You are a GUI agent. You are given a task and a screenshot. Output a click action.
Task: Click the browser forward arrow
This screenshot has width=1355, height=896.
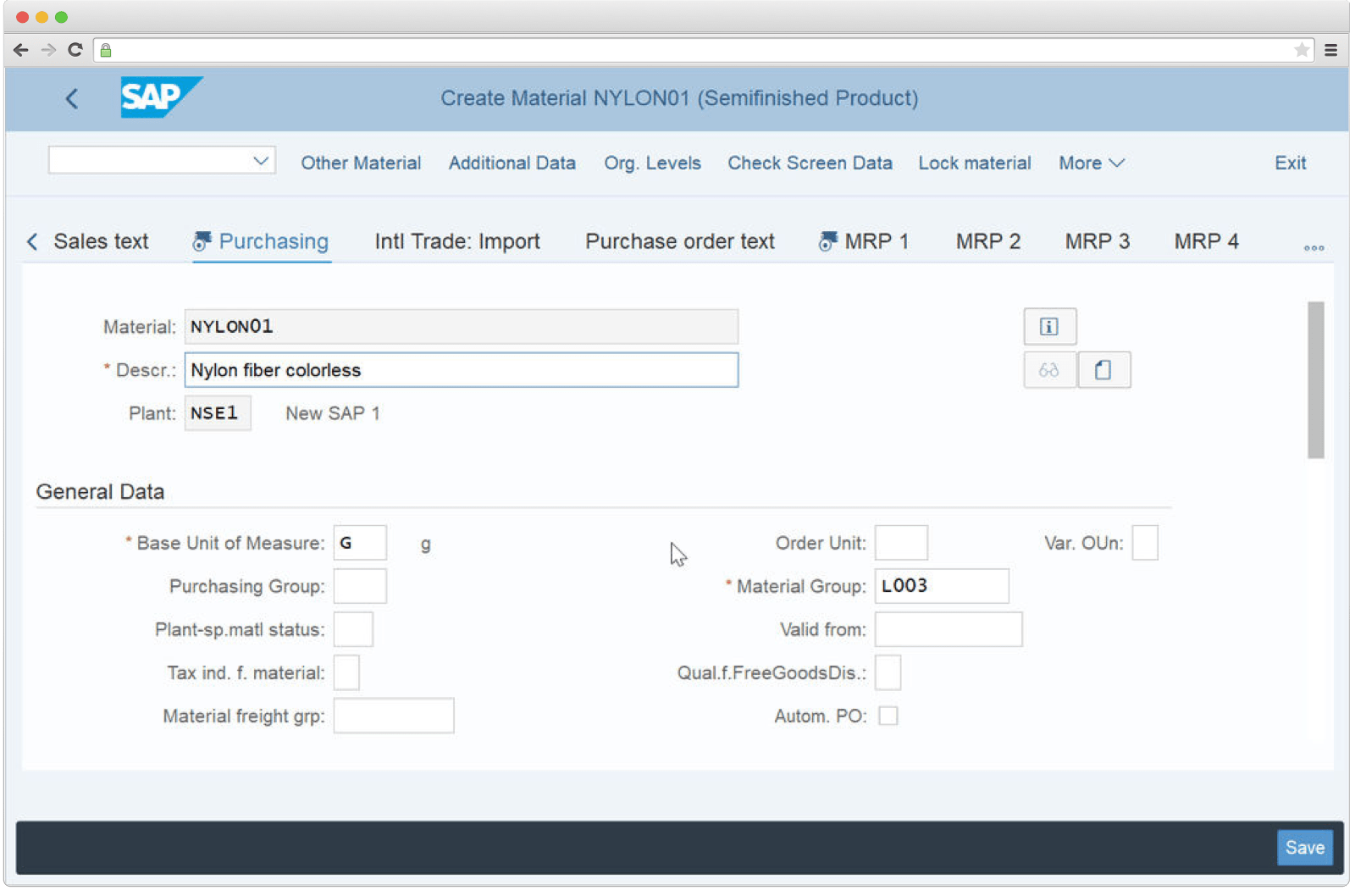pos(48,50)
